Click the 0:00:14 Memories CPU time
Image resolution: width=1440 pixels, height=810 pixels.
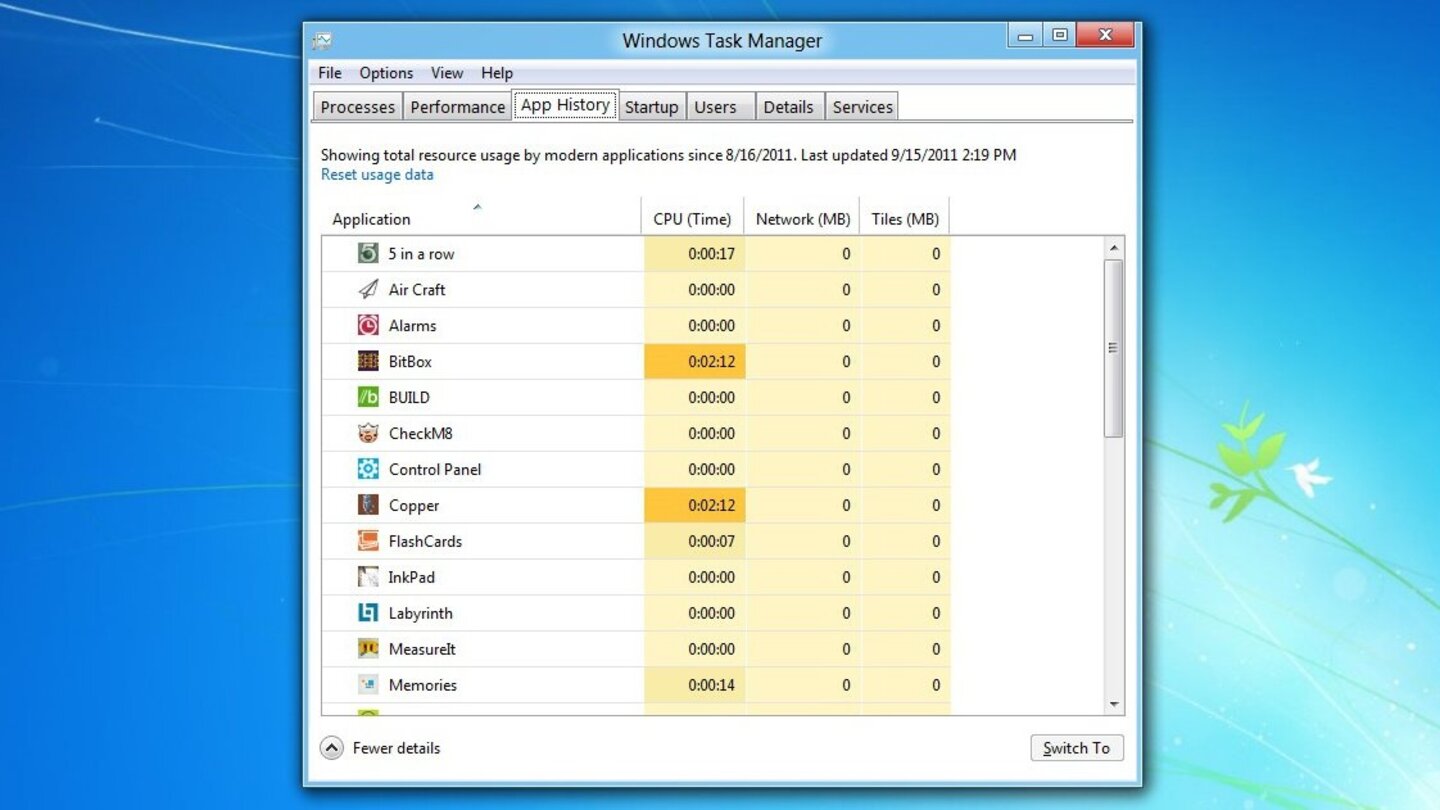tap(711, 686)
